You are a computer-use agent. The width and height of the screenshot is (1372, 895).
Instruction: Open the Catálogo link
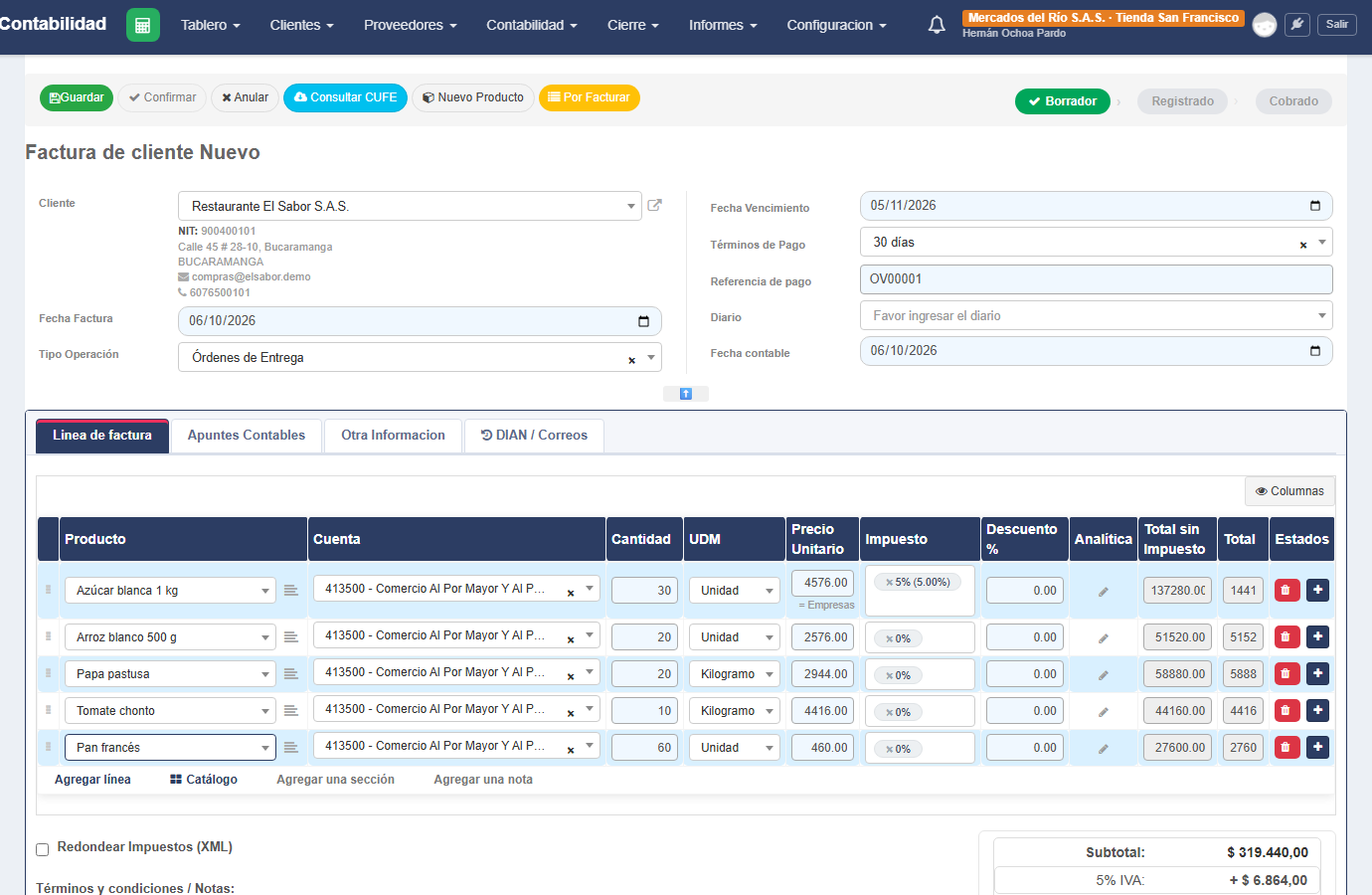coord(203,780)
